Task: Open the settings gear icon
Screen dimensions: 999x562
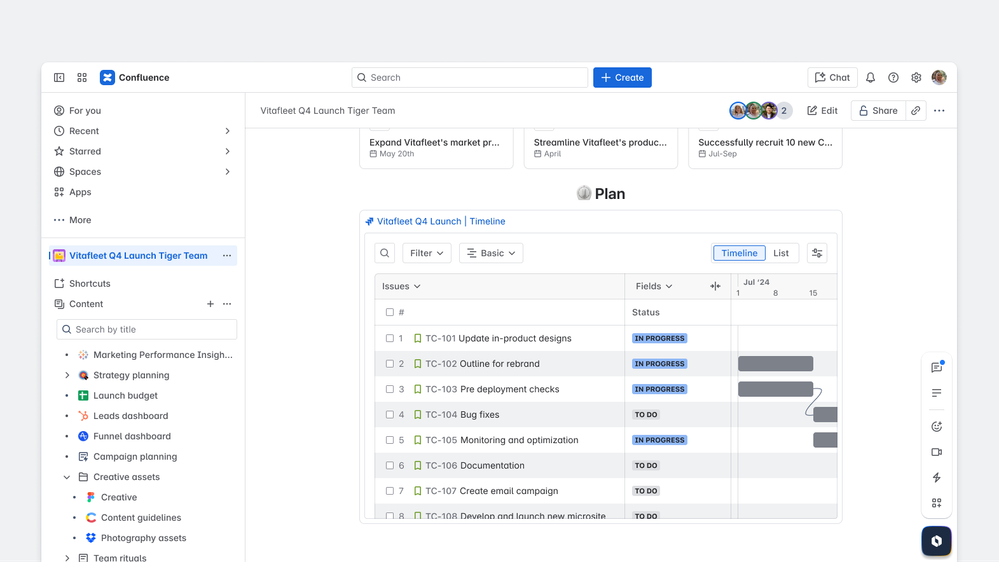Action: 916,78
